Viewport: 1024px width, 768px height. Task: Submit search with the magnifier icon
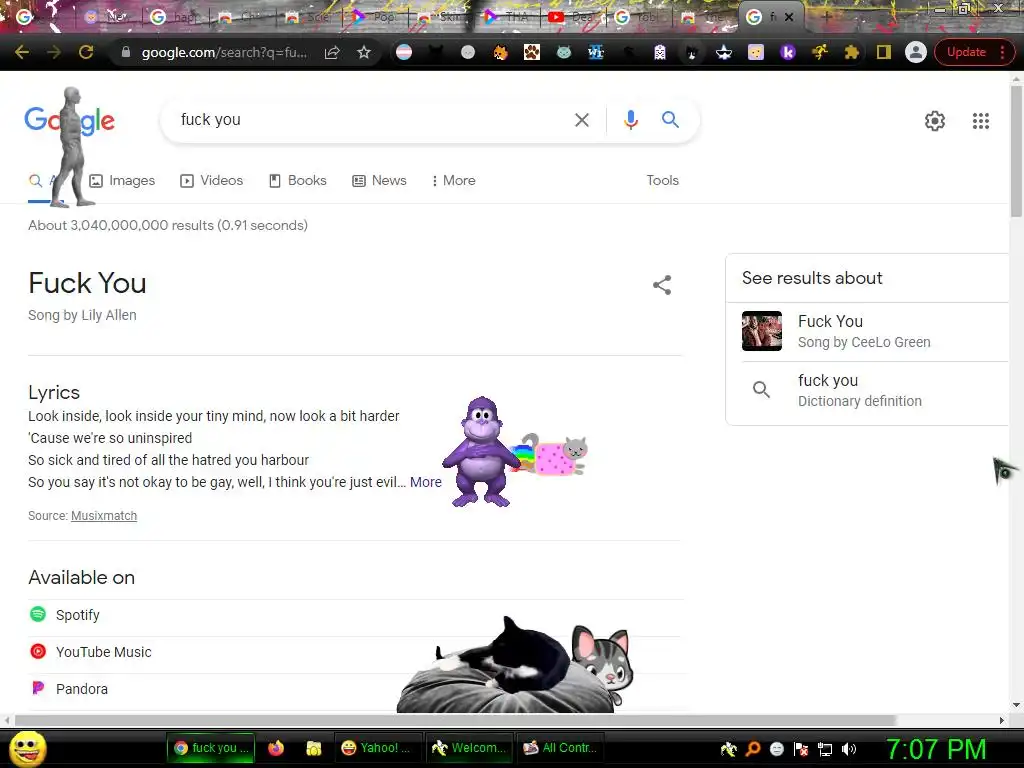pos(670,120)
